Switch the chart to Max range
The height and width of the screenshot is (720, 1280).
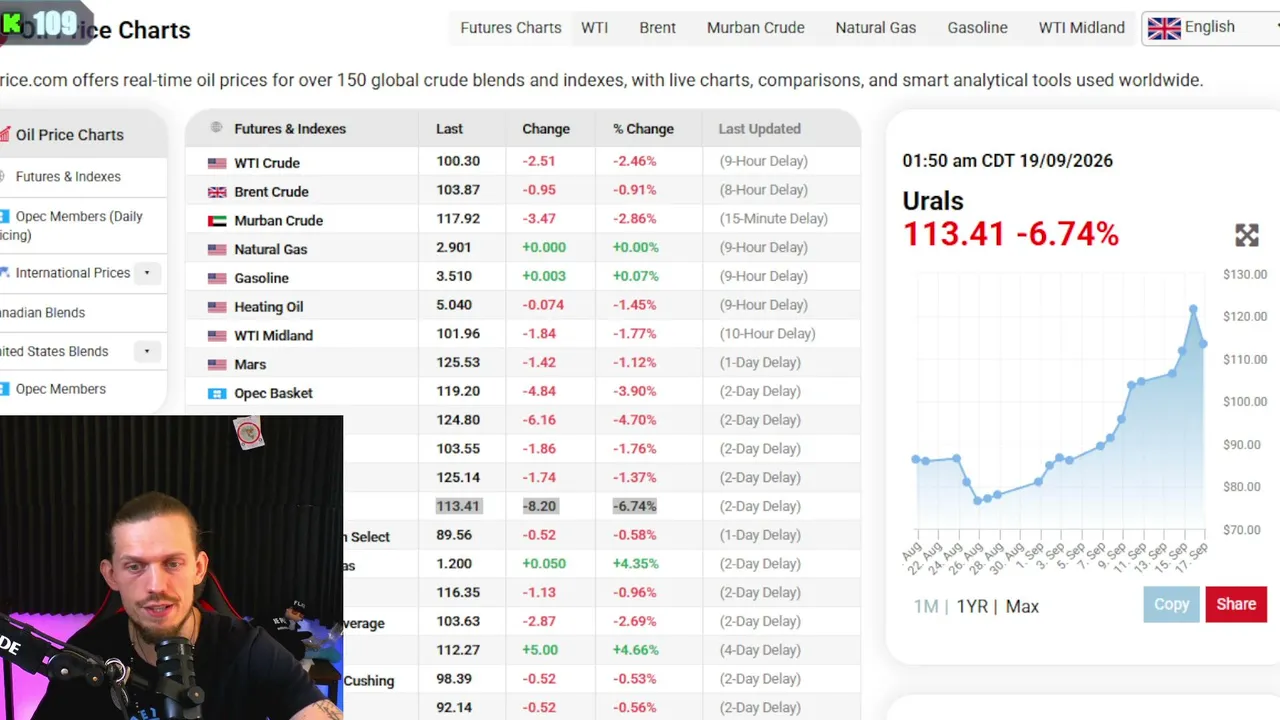1022,606
